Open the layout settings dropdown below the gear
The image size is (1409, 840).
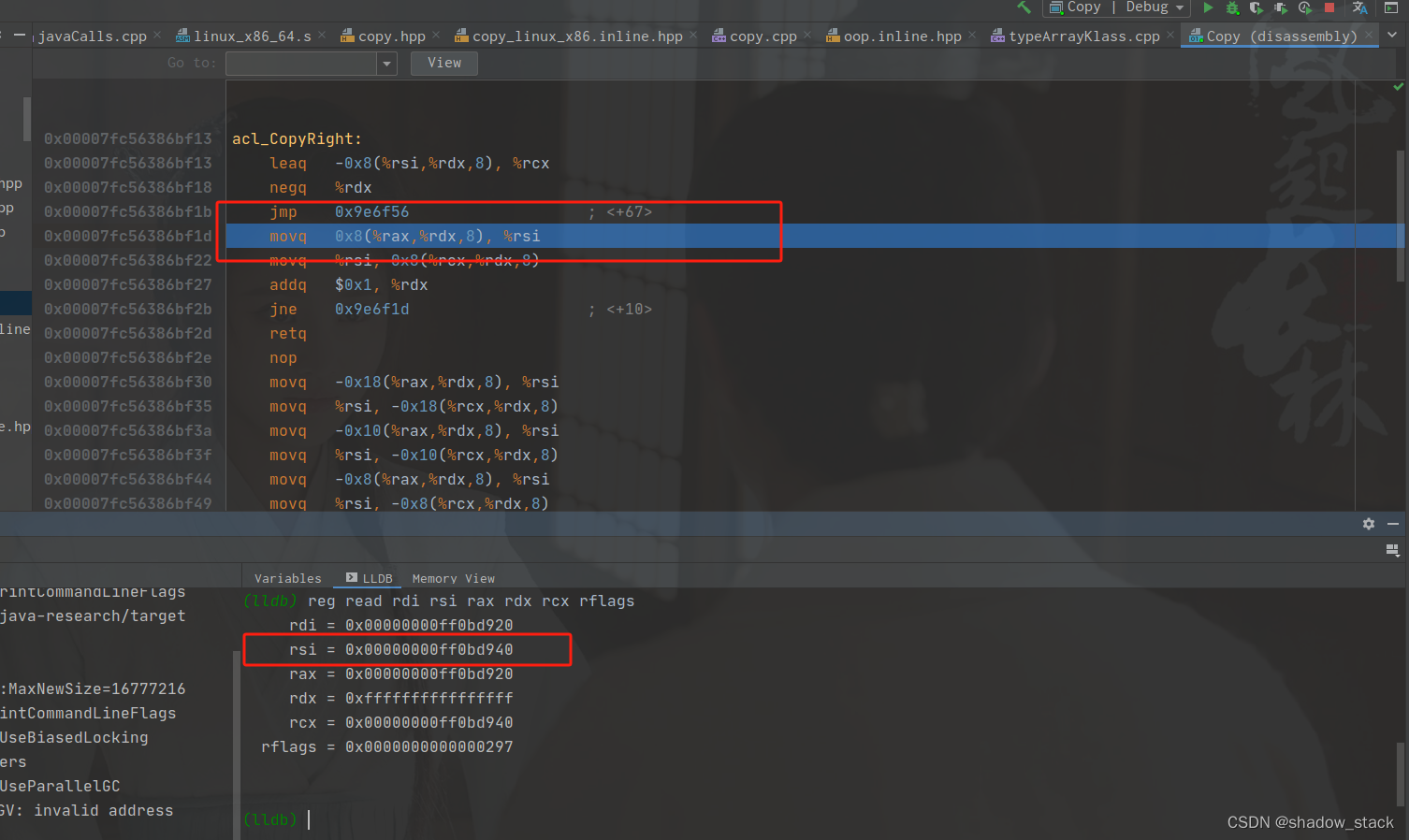[x=1392, y=551]
